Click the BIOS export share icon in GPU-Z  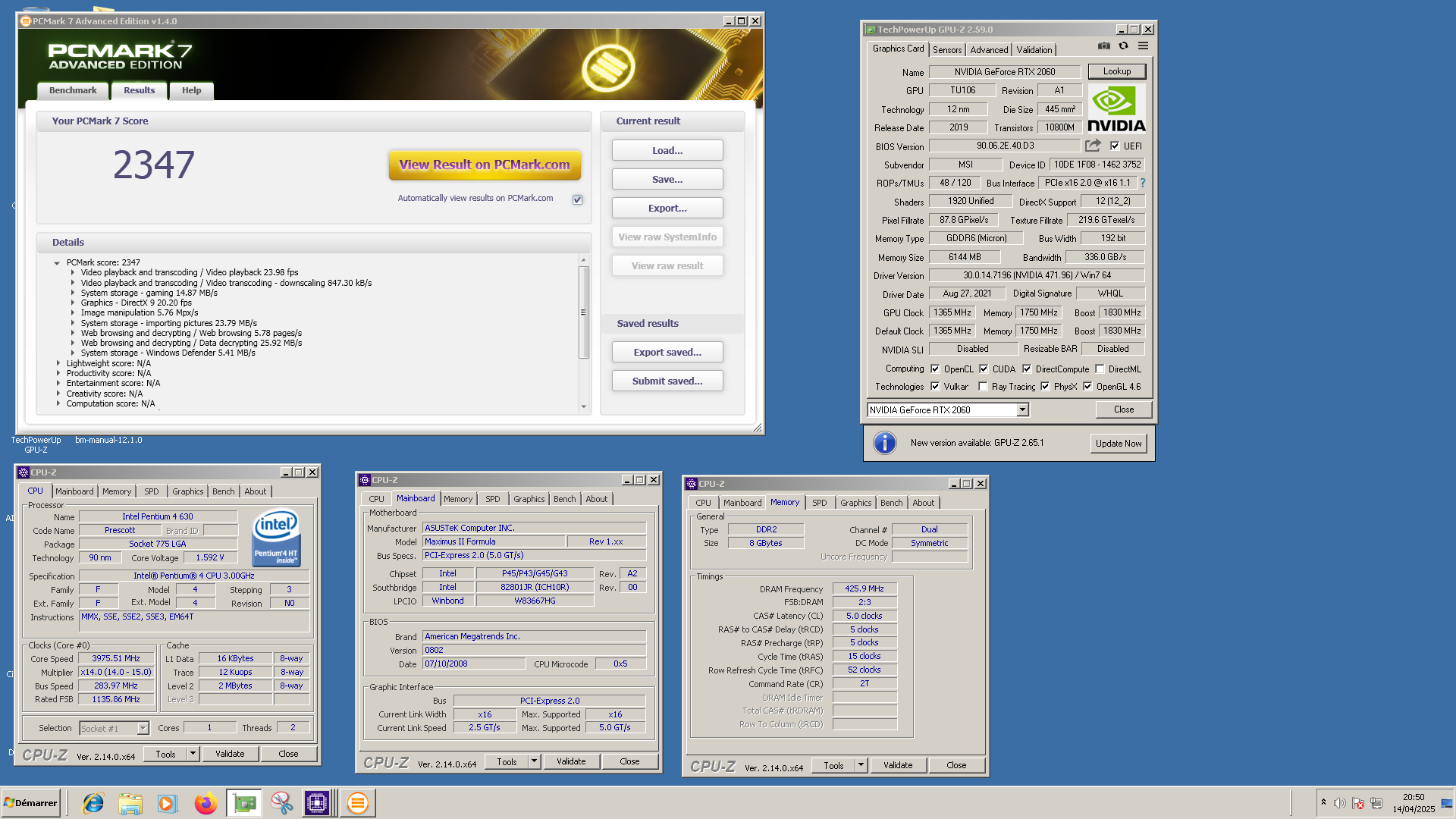(x=1093, y=146)
